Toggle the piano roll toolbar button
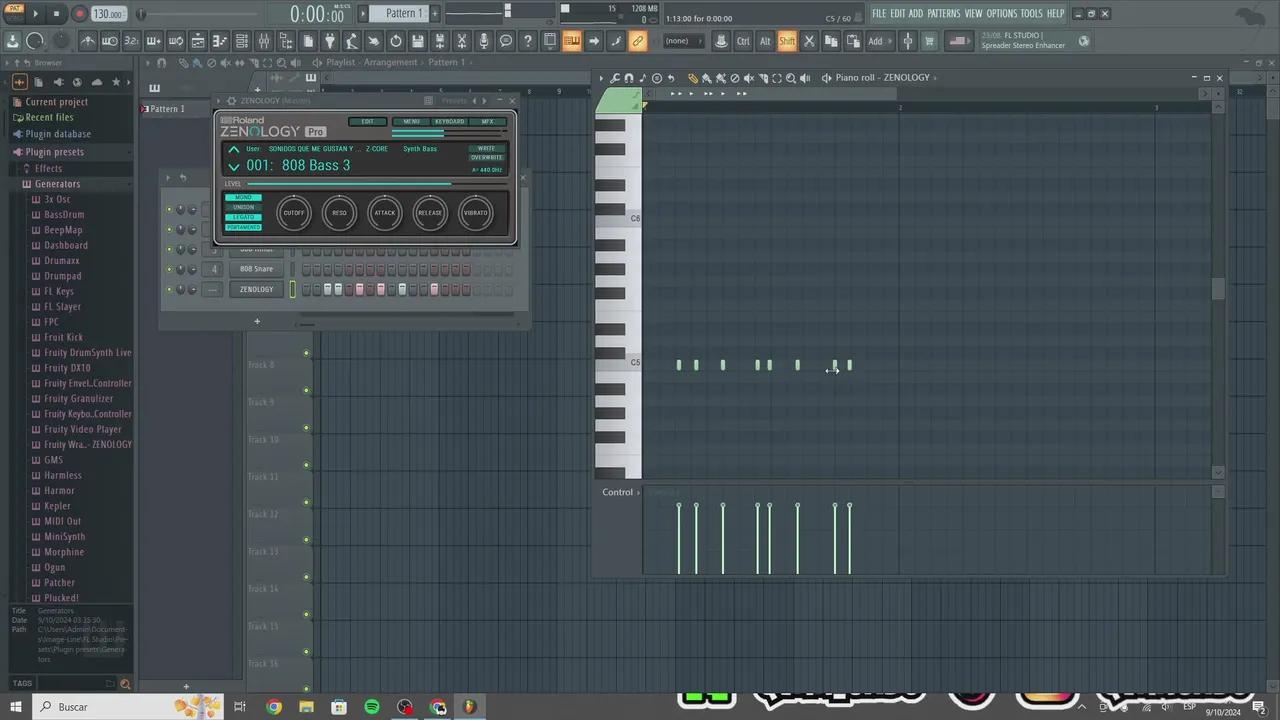The image size is (1280, 720). 220,41
